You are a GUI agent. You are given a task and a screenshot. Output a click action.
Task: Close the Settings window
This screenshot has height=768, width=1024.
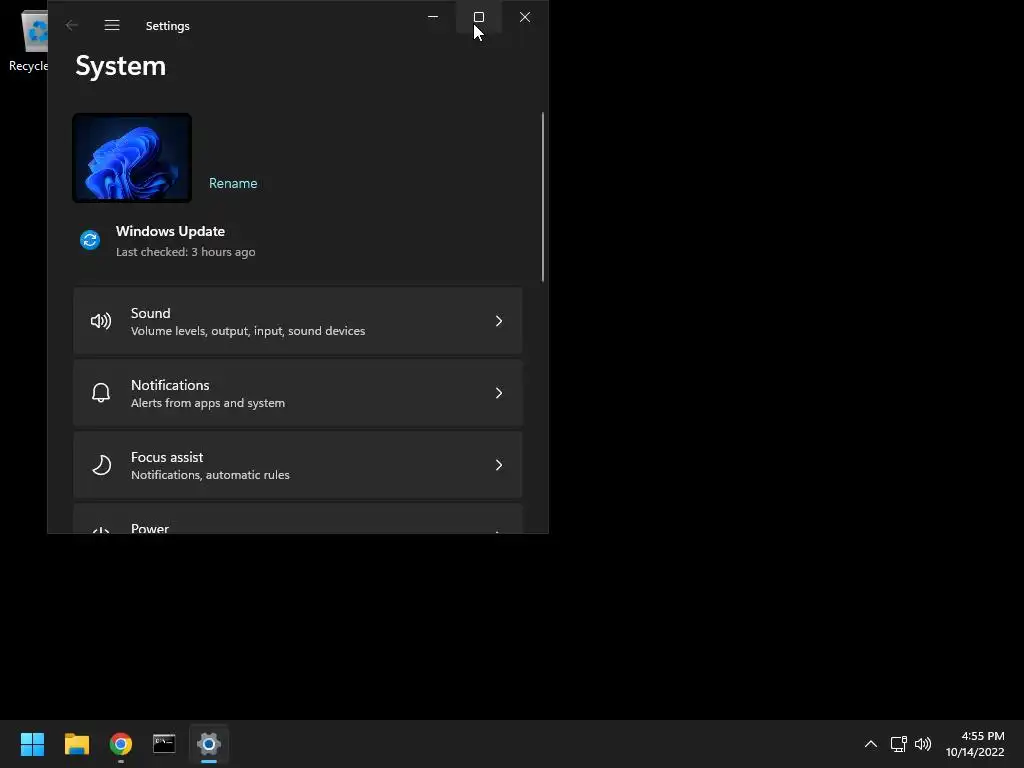point(525,17)
